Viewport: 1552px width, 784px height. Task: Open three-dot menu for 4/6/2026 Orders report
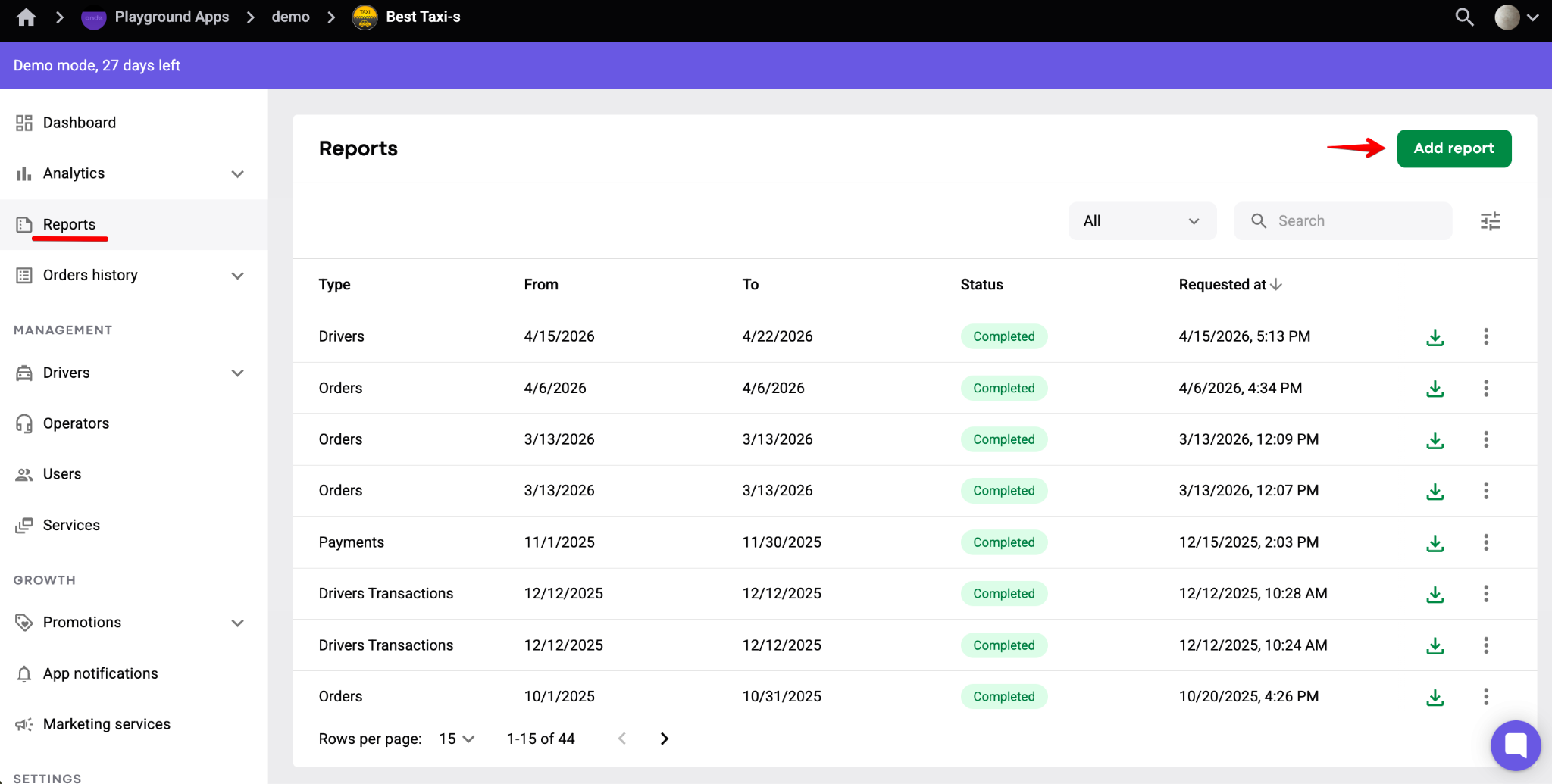coord(1486,388)
